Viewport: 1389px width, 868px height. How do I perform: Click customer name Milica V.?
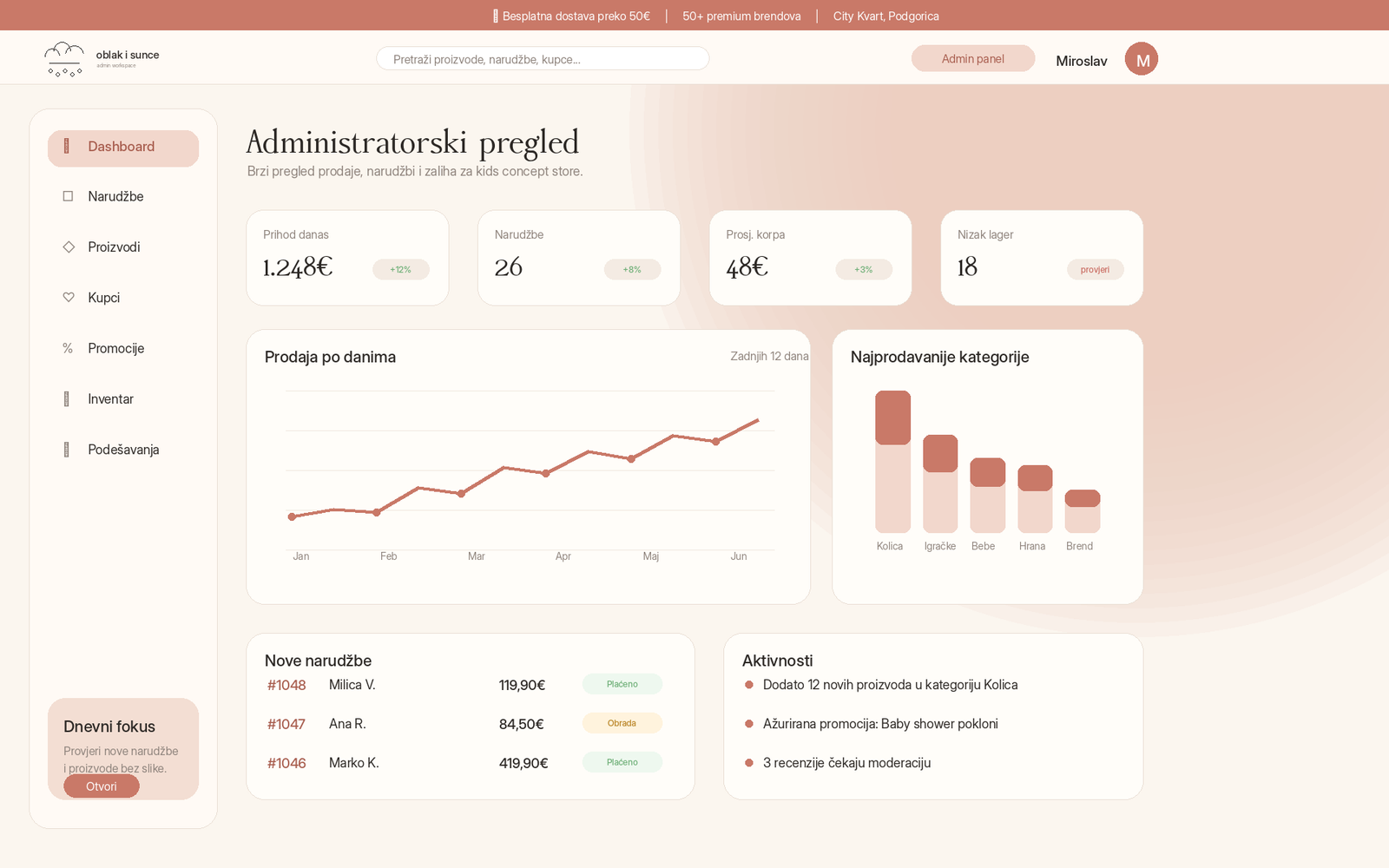point(352,685)
